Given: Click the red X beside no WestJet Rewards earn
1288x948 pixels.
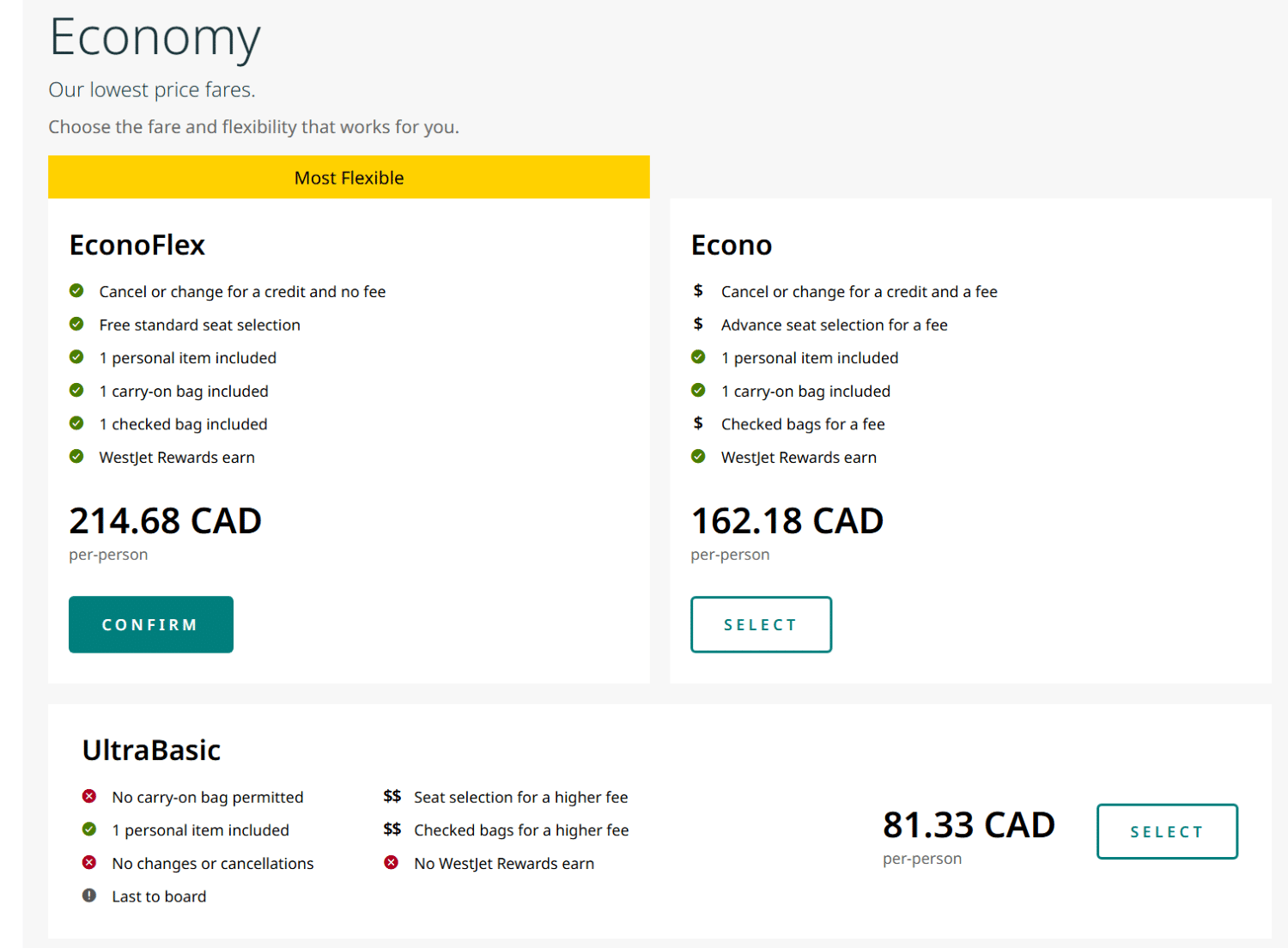Looking at the screenshot, I should (x=392, y=862).
